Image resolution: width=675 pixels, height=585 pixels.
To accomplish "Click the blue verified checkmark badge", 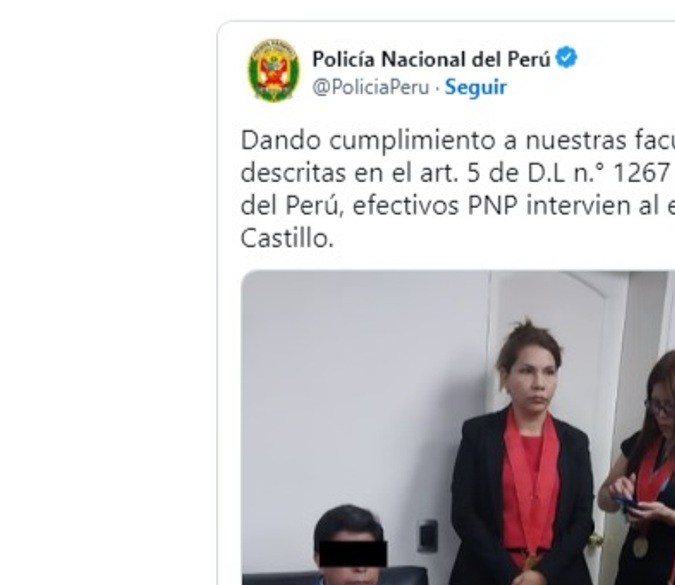I will (x=566, y=58).
